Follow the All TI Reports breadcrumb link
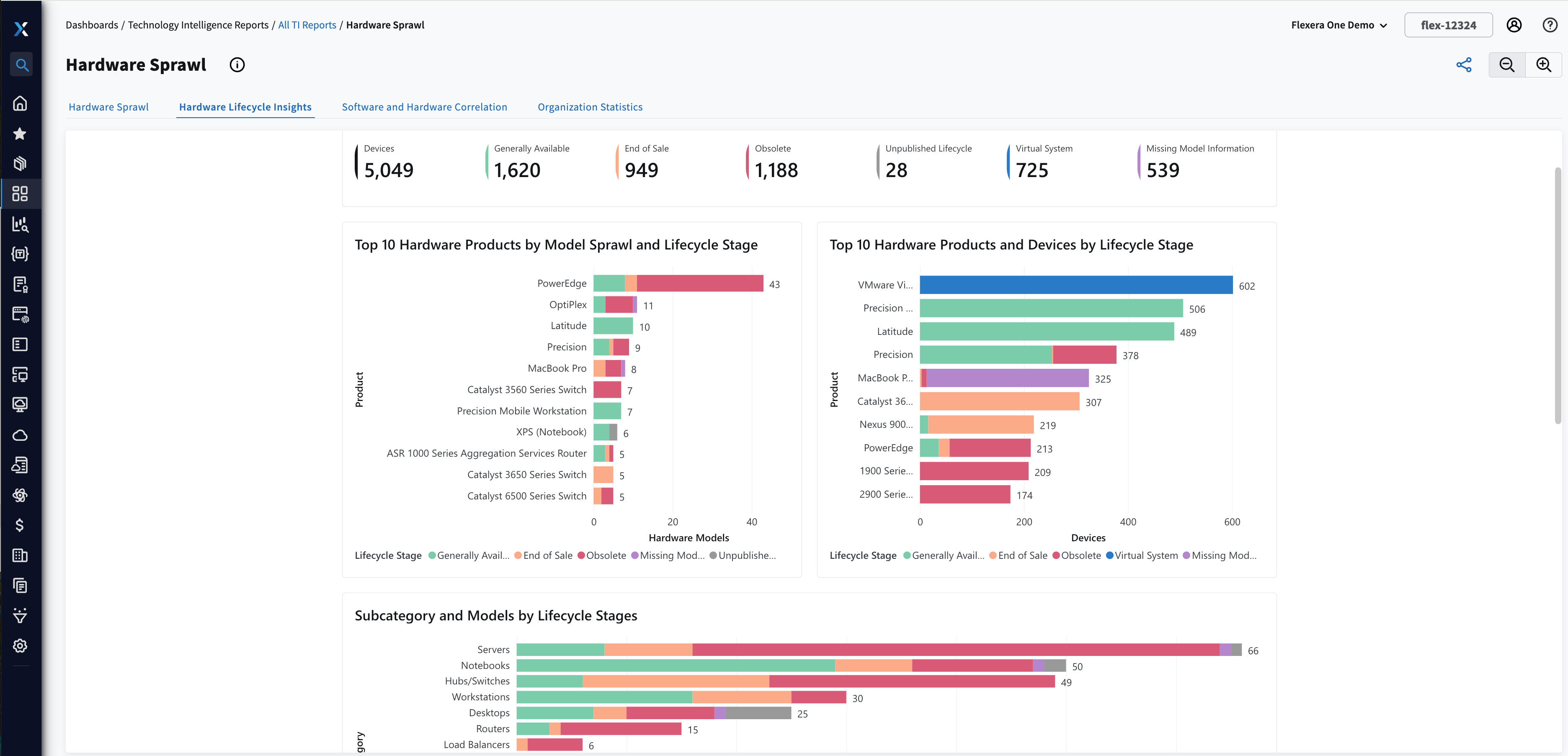The width and height of the screenshot is (1568, 756). [307, 25]
